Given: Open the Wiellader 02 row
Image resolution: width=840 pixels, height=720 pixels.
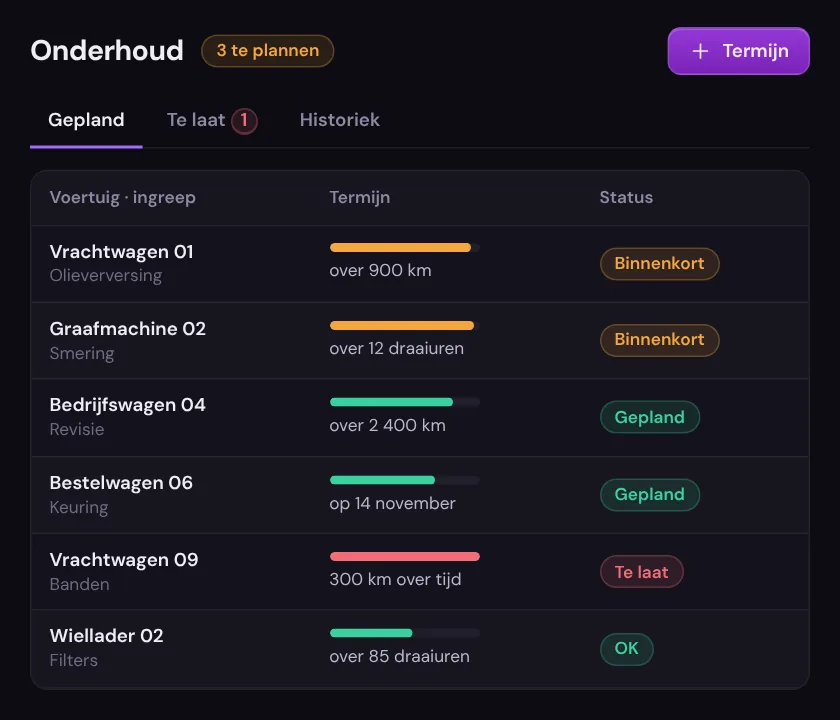Looking at the screenshot, I should tap(420, 648).
